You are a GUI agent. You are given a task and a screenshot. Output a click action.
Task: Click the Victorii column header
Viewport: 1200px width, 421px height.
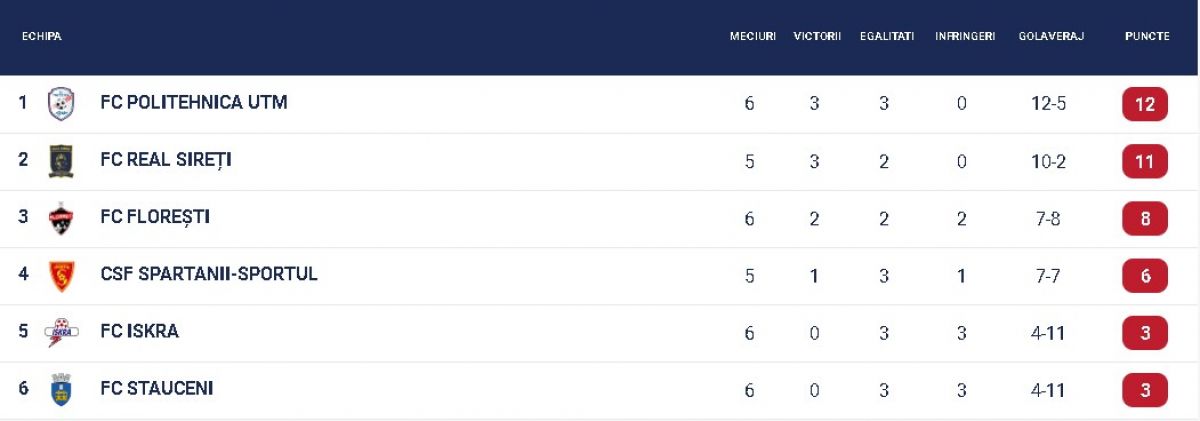click(x=817, y=36)
